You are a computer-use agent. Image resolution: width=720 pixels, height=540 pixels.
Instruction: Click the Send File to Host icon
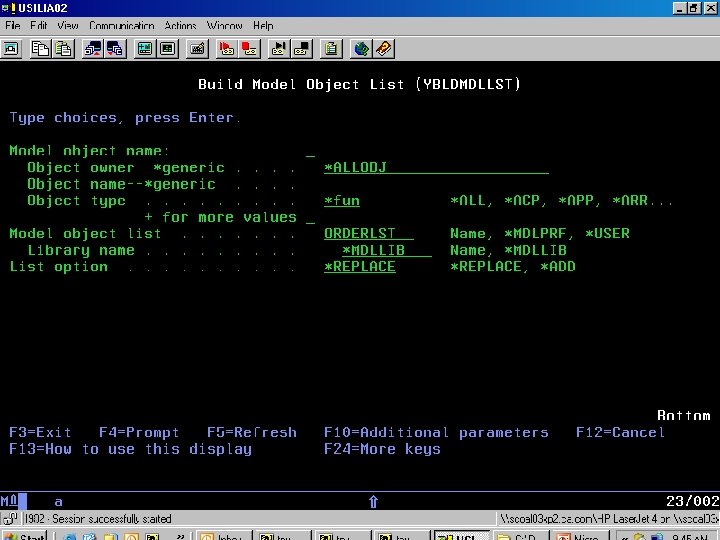[x=93, y=49]
